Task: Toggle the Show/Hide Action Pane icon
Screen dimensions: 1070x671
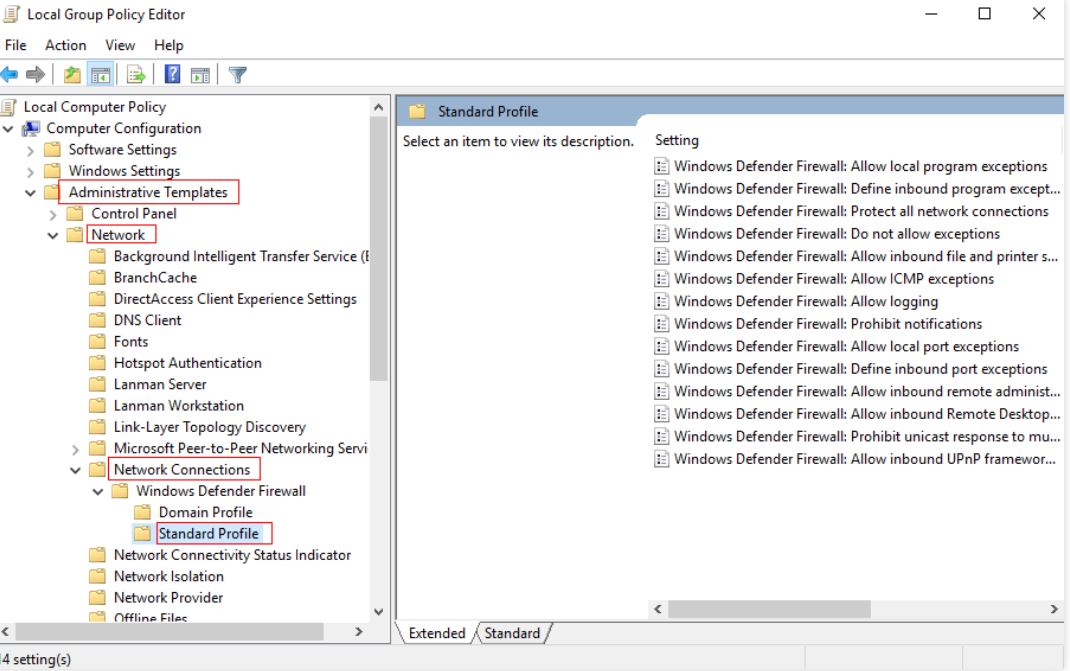Action: 200,75
